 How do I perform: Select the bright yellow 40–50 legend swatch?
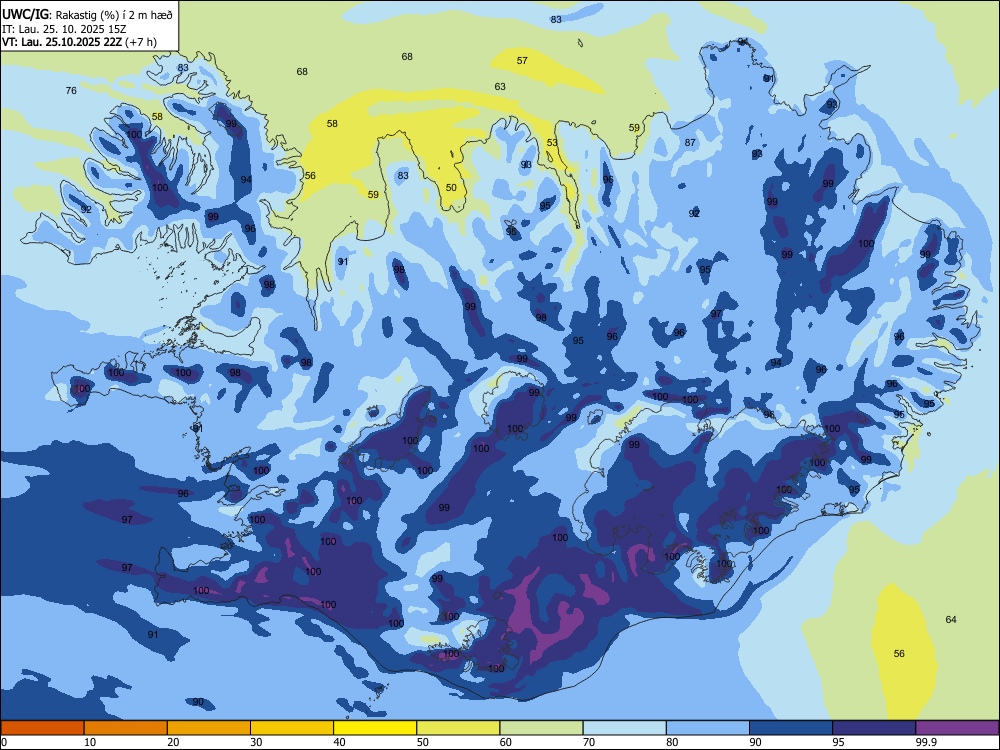click(x=375, y=728)
